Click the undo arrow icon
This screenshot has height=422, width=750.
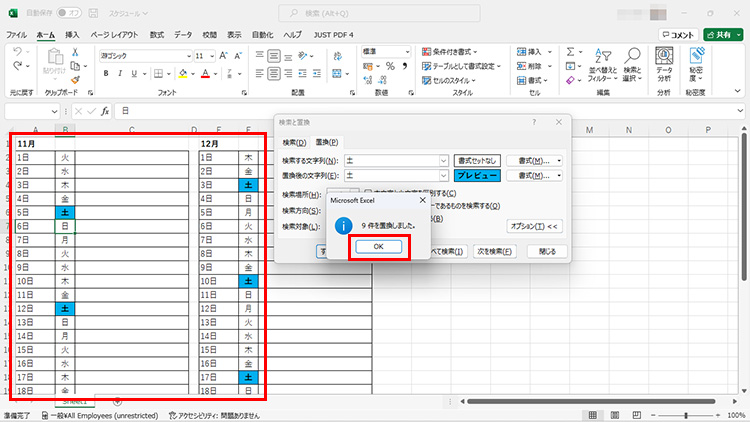tap(18, 52)
